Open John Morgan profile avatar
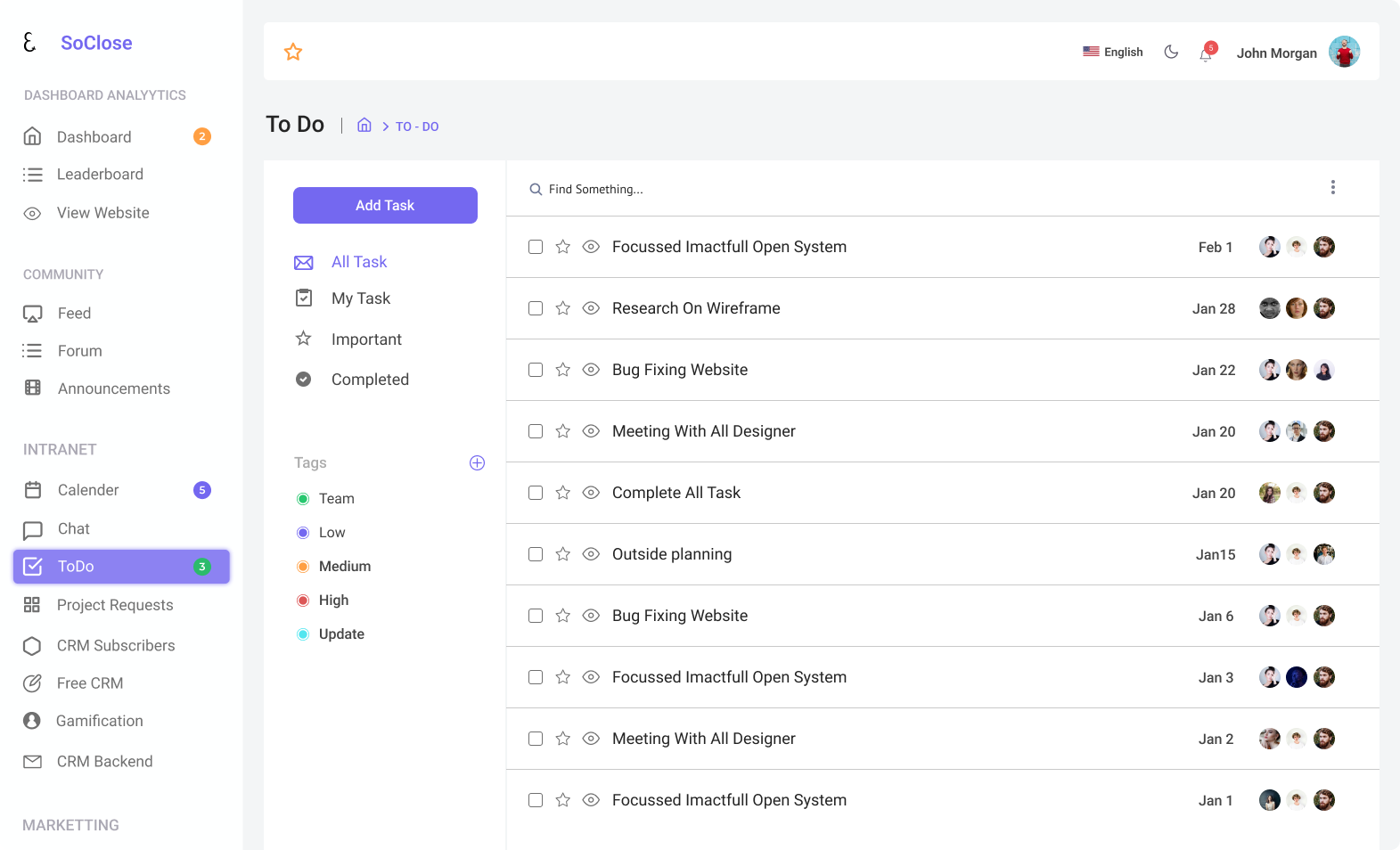 point(1344,52)
